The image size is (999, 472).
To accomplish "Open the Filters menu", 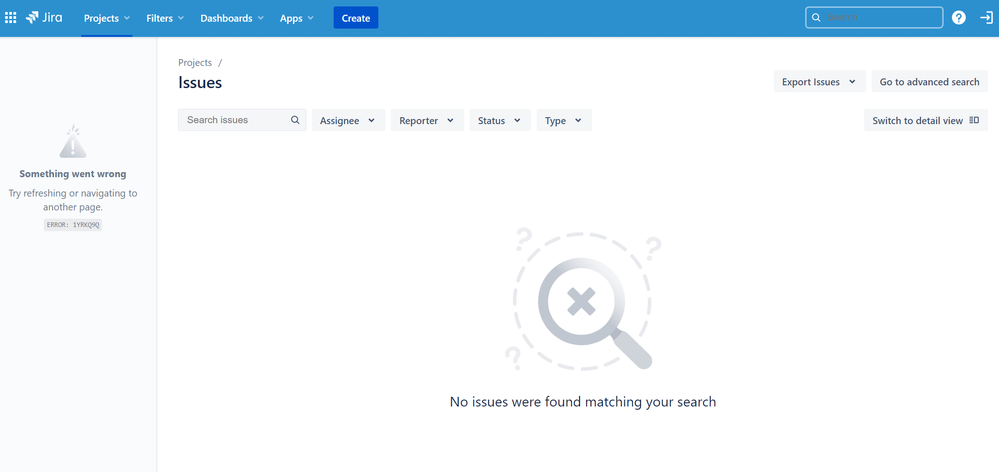I will (165, 18).
